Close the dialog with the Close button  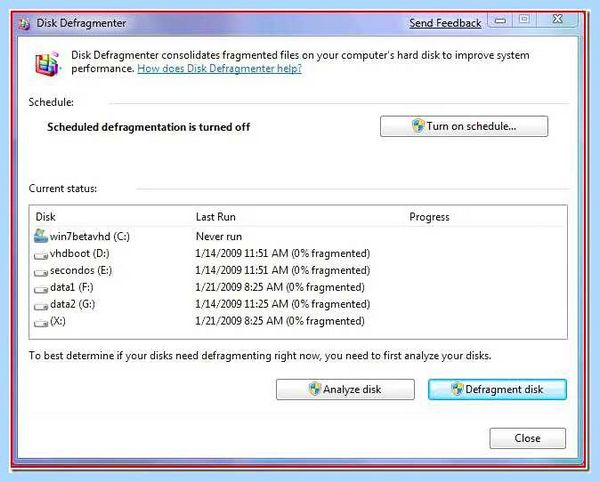click(527, 438)
